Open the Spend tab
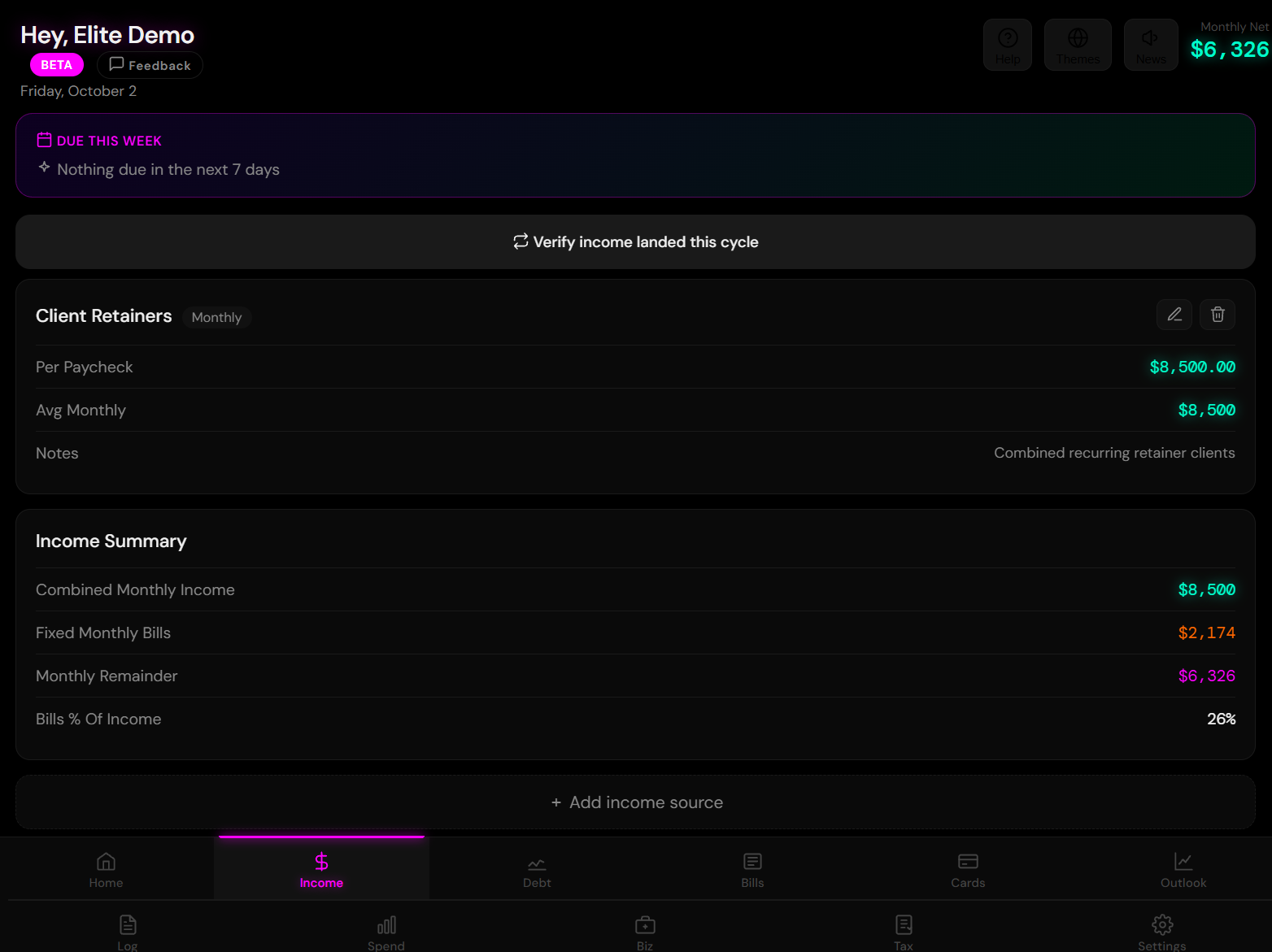The width and height of the screenshot is (1272, 952). [x=386, y=932]
